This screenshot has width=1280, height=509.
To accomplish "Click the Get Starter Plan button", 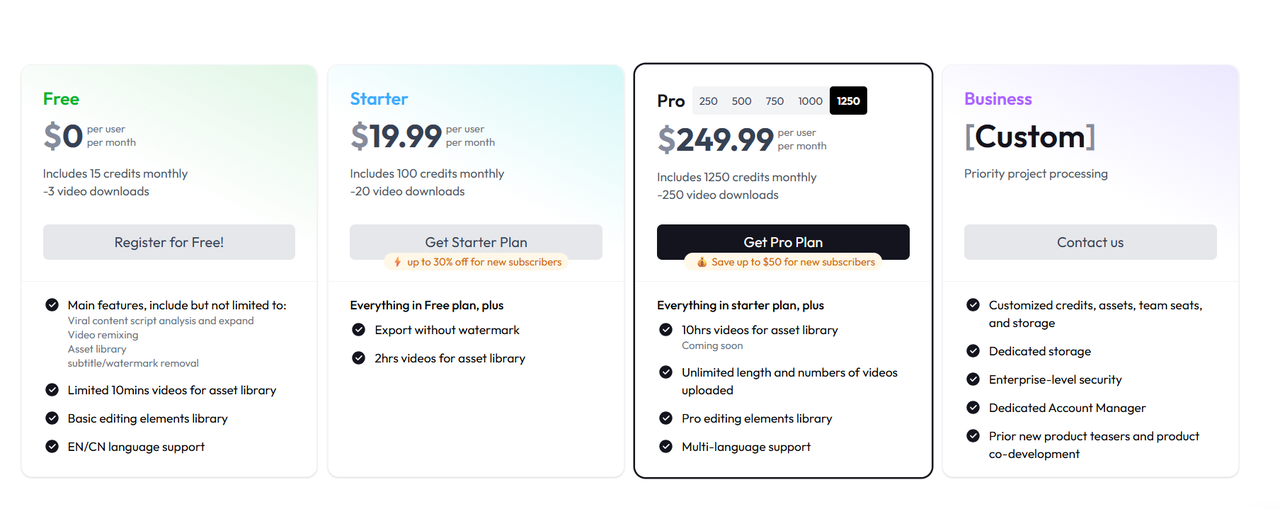I will point(476,242).
